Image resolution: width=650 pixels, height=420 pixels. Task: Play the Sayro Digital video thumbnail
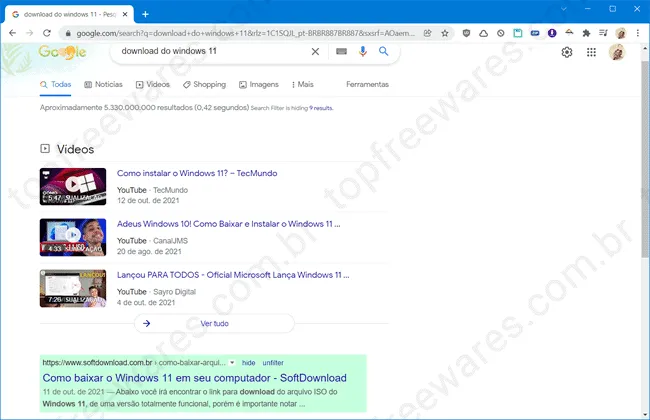point(73,289)
